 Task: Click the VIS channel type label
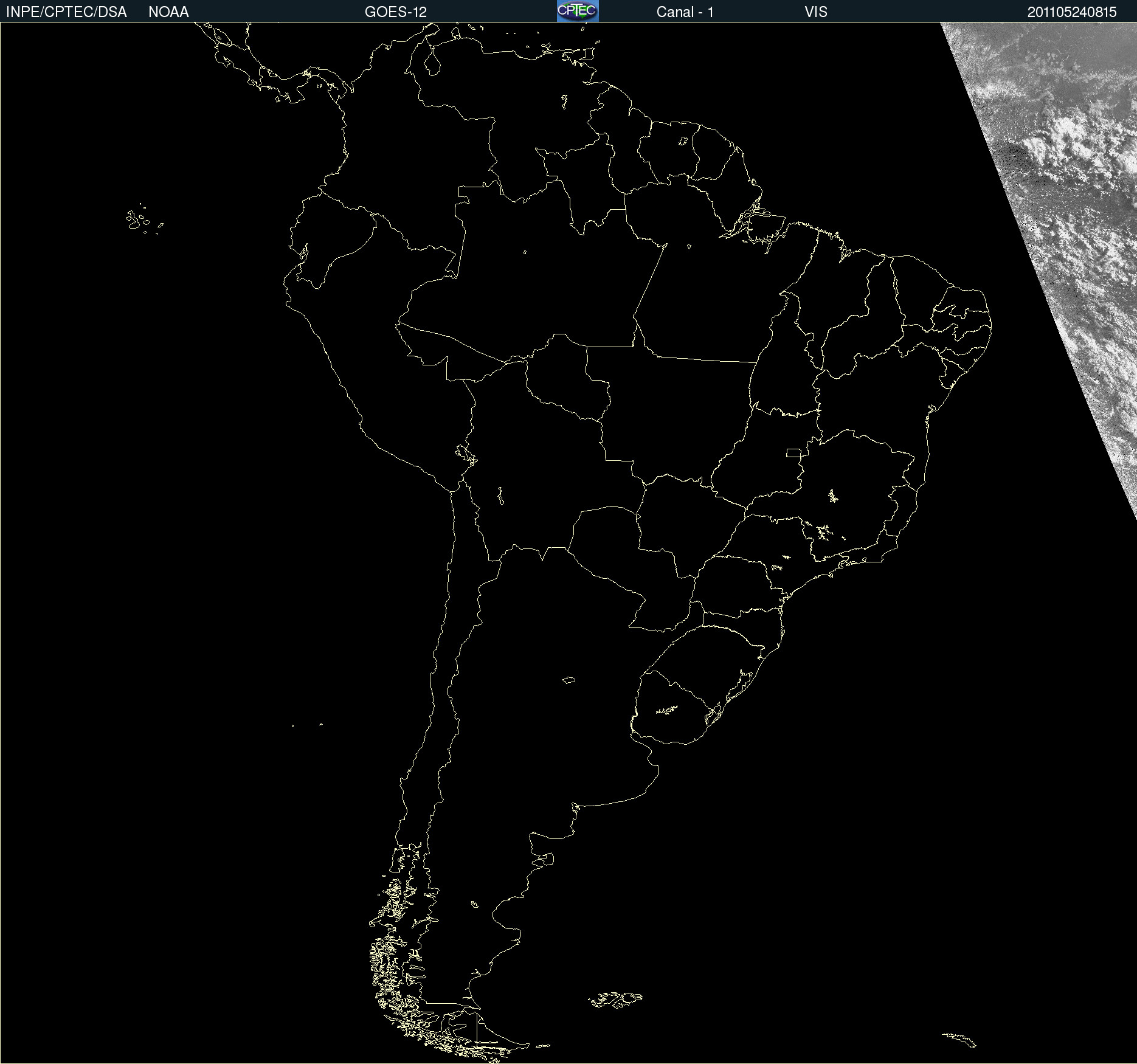click(x=816, y=12)
